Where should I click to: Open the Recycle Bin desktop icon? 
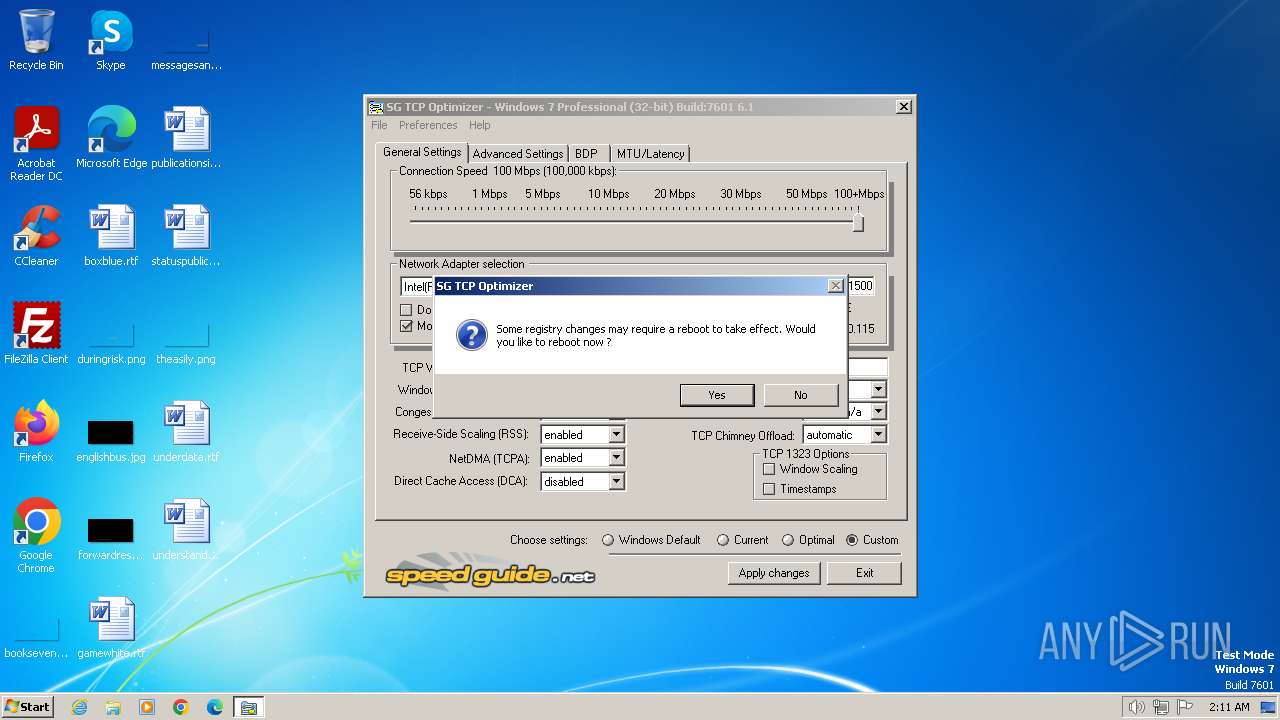36,40
